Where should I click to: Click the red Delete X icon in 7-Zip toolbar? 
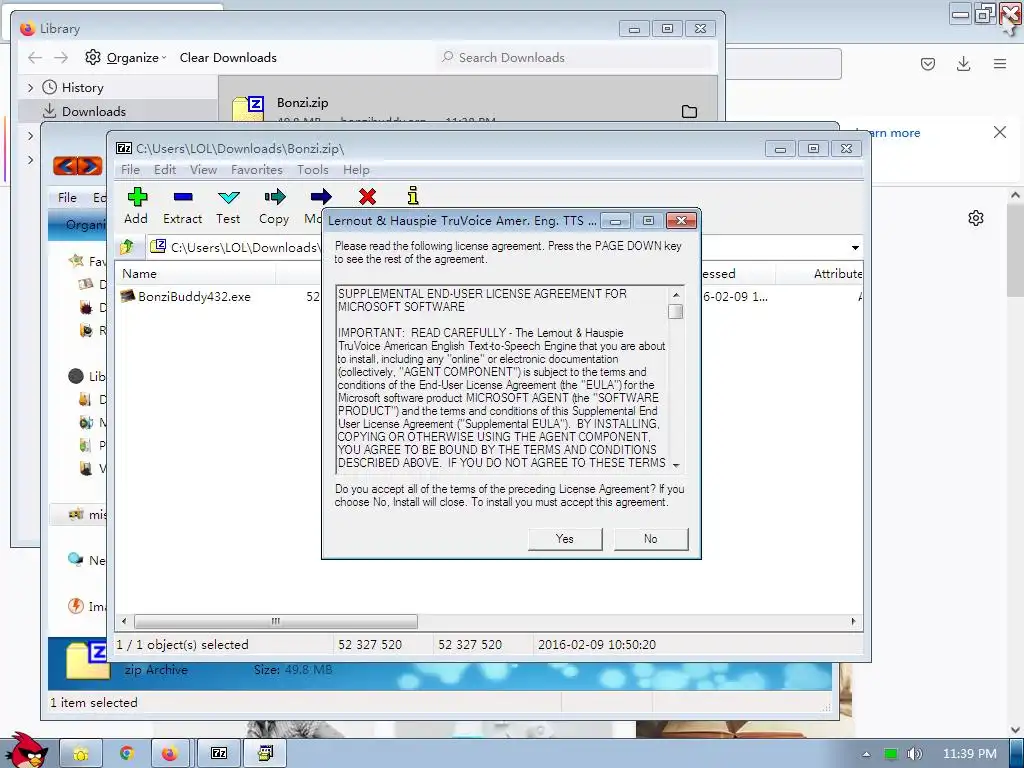(x=367, y=197)
